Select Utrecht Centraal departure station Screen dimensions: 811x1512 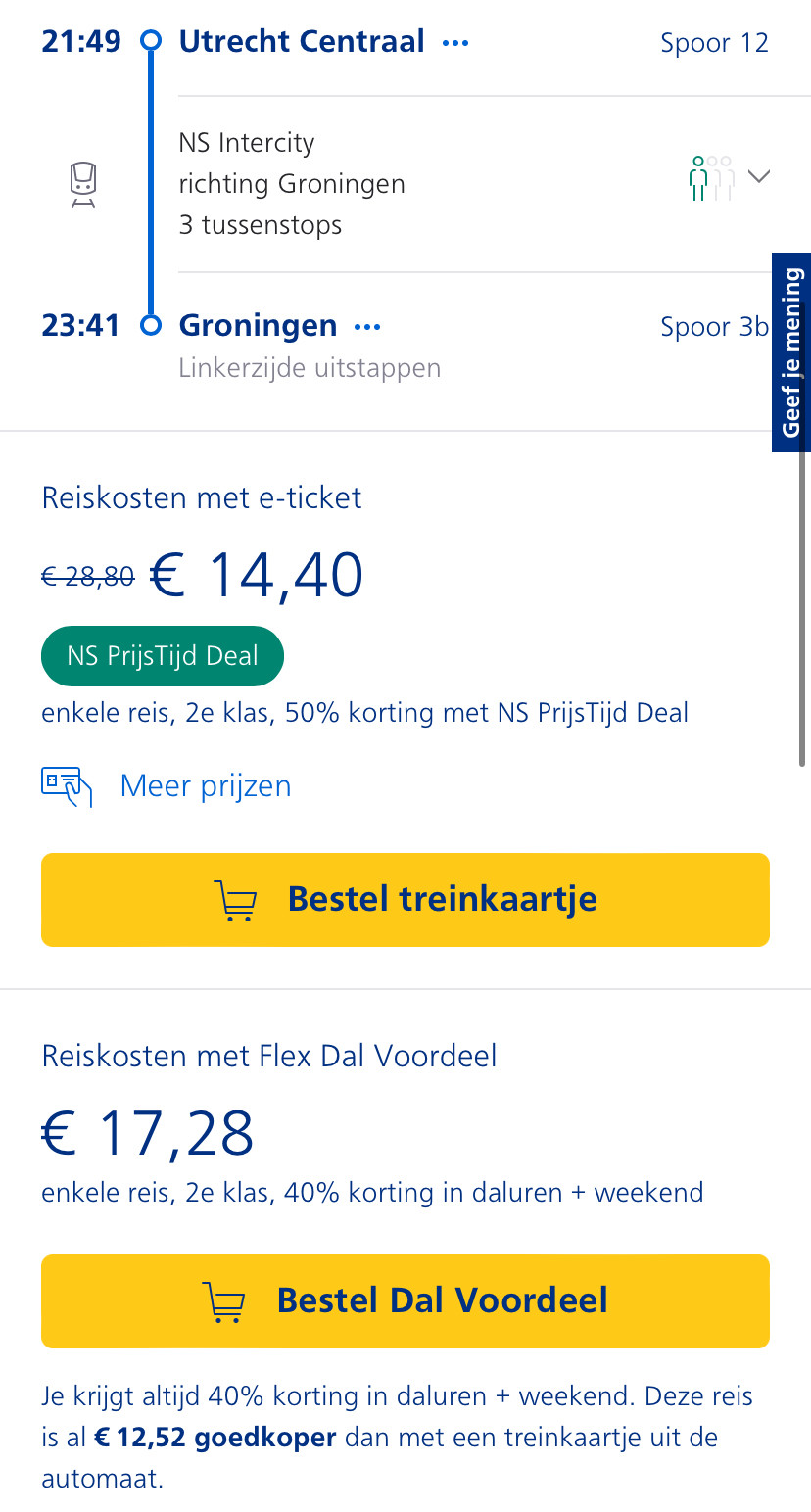click(302, 42)
